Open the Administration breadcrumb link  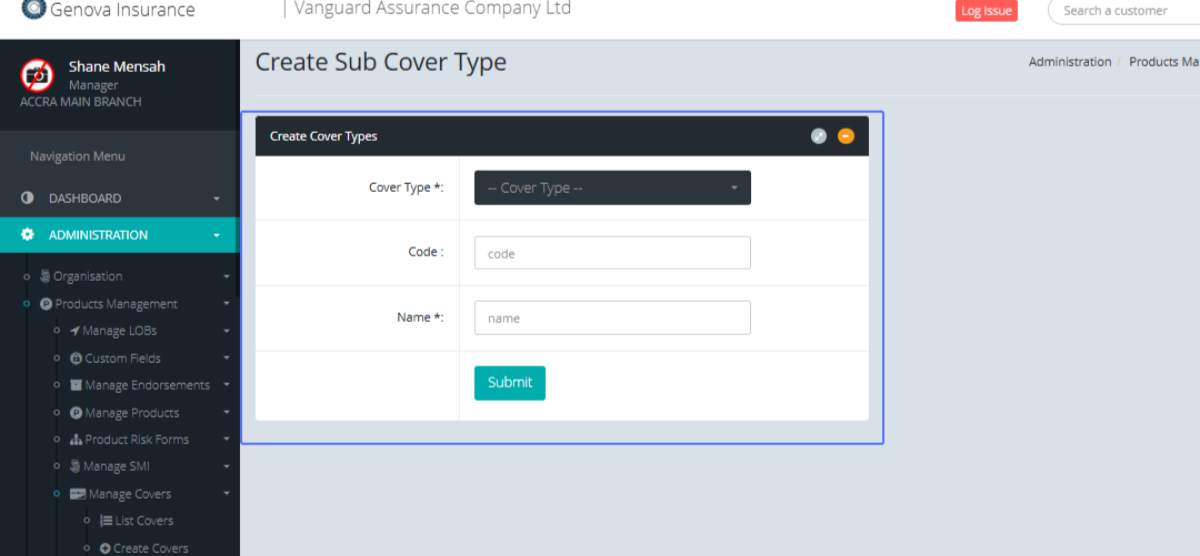[x=1070, y=62]
